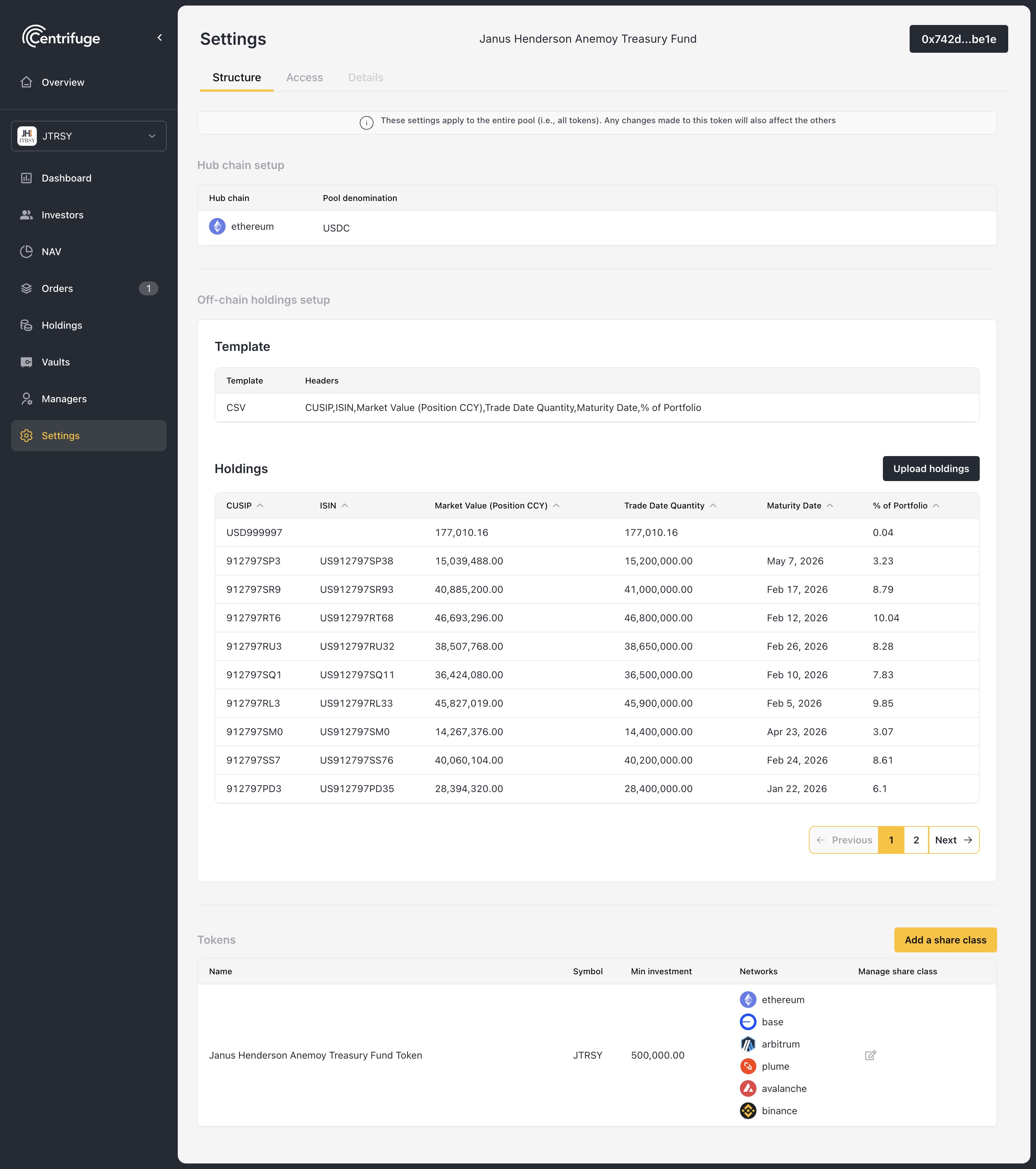The height and width of the screenshot is (1169, 1036).
Task: Open the Managers page
Action: click(64, 398)
